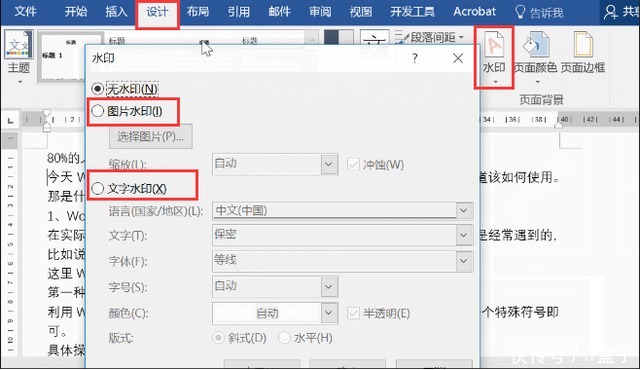Click the first indent marker on ruler
The image size is (640, 370).
tap(47, 113)
